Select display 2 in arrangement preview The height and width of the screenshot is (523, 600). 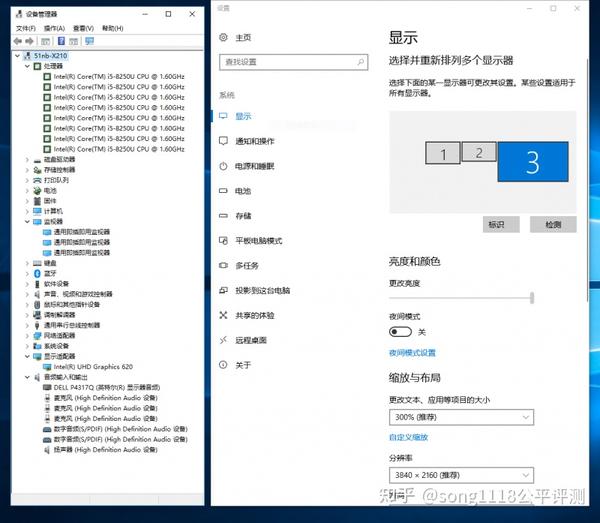click(x=479, y=152)
